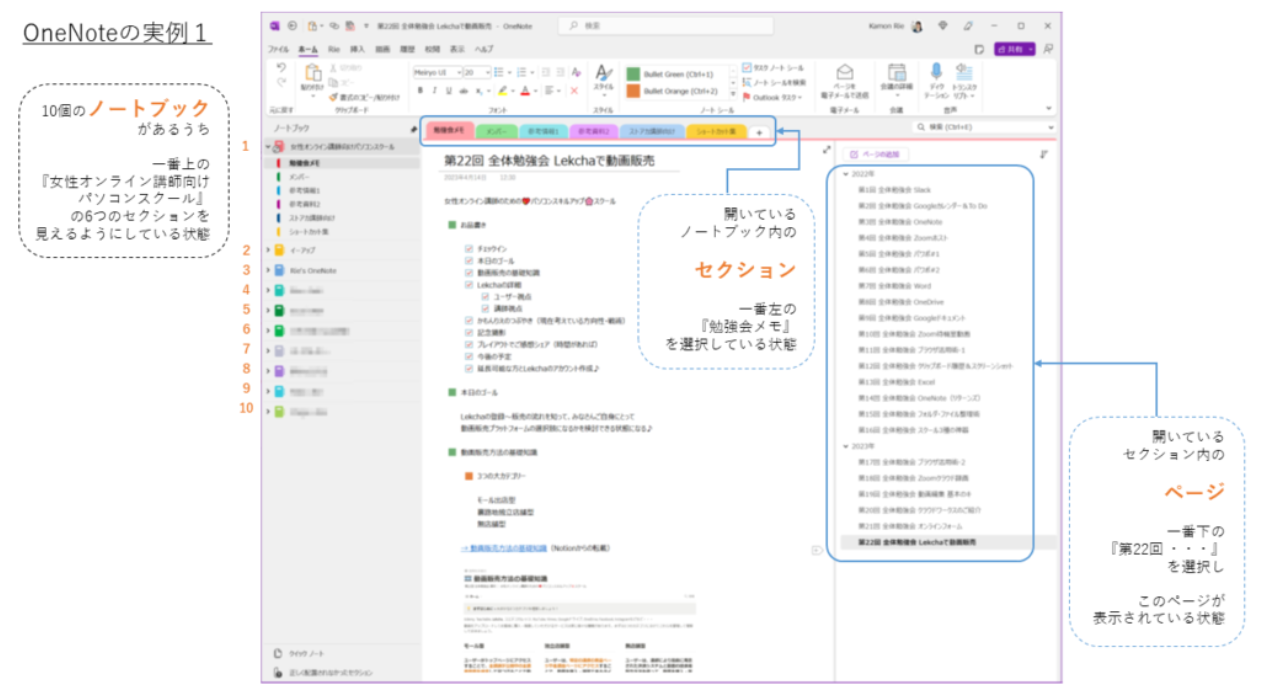
Task: Select the Bullet Green tag swatch
Action: 633,74
